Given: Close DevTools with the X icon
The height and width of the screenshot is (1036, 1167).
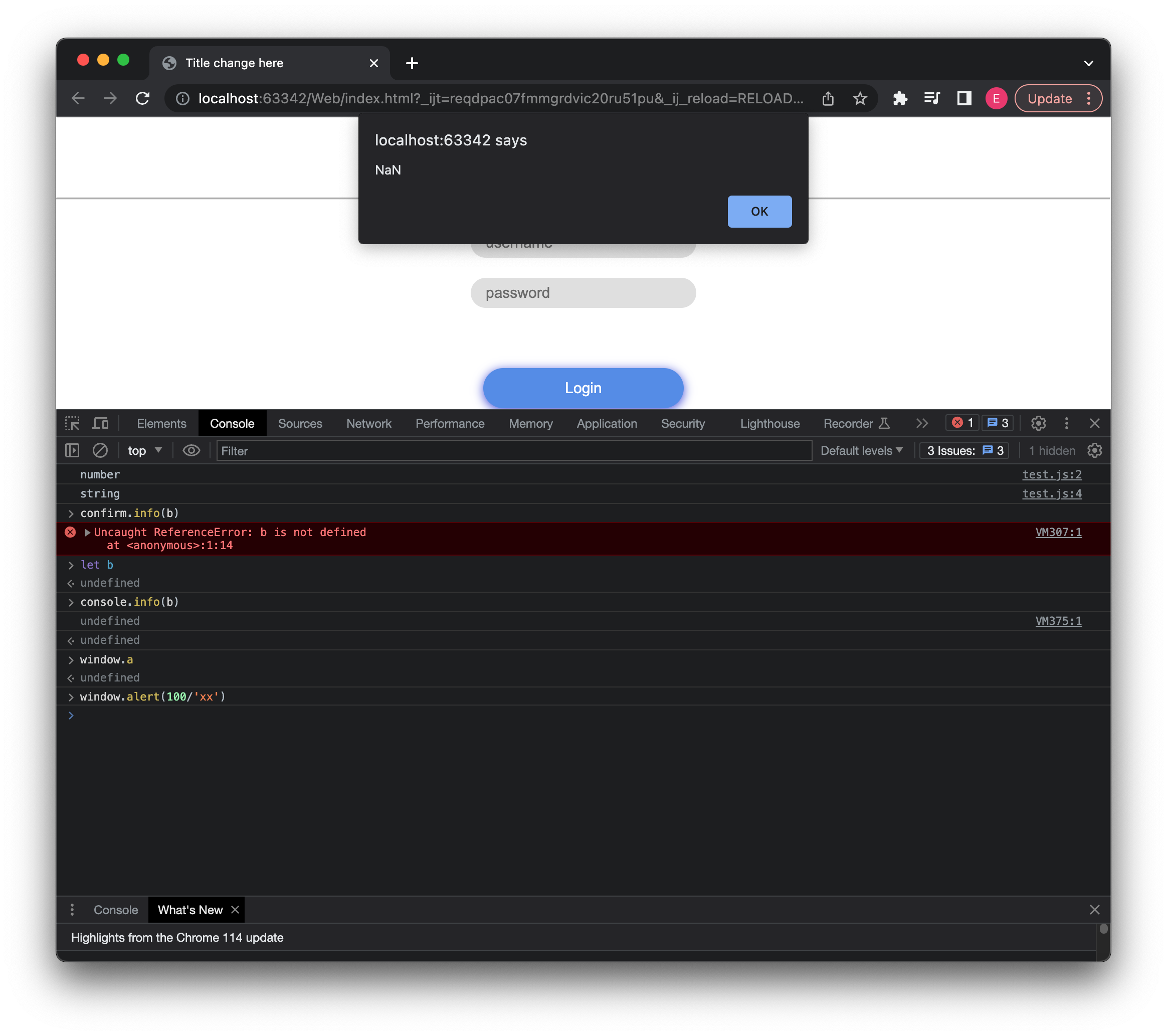Looking at the screenshot, I should pos(1094,423).
